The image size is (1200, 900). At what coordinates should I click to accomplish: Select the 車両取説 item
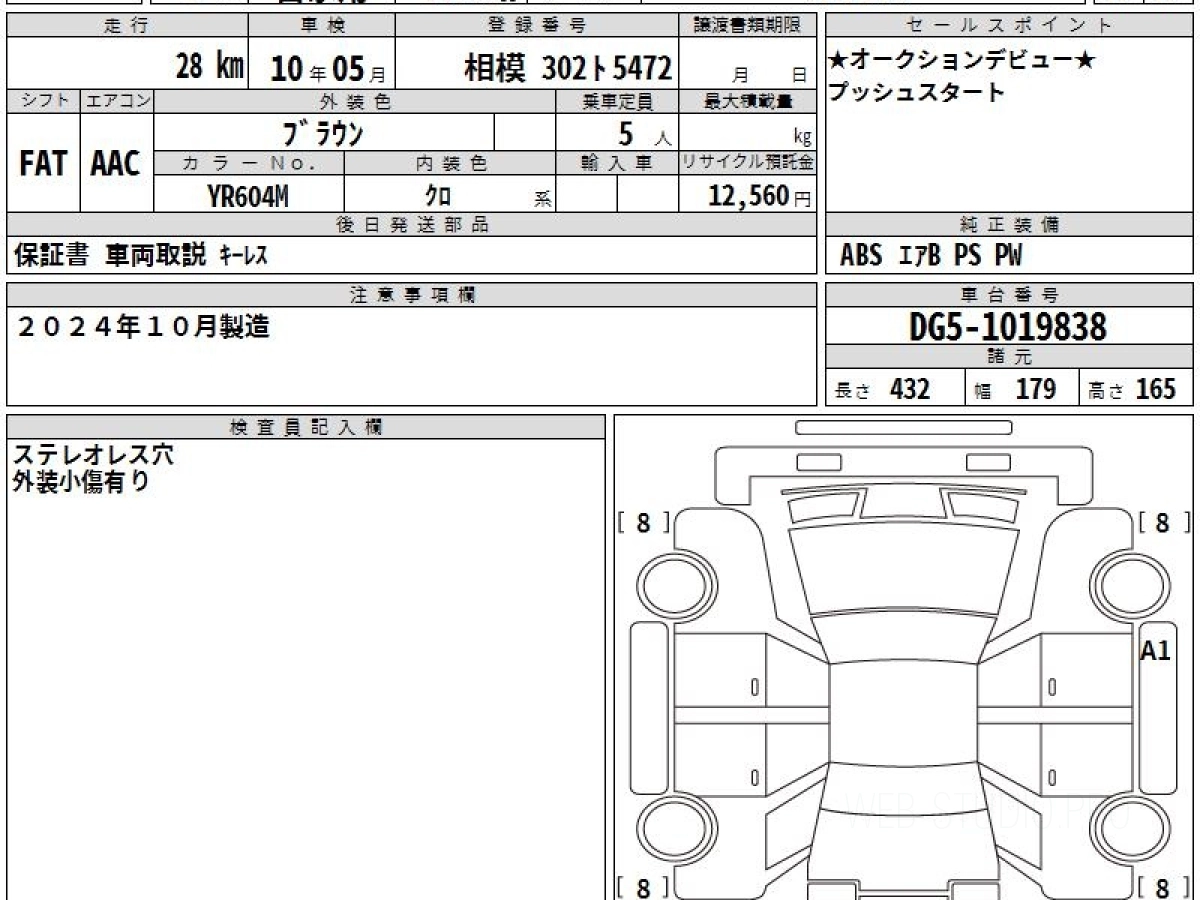(155, 256)
